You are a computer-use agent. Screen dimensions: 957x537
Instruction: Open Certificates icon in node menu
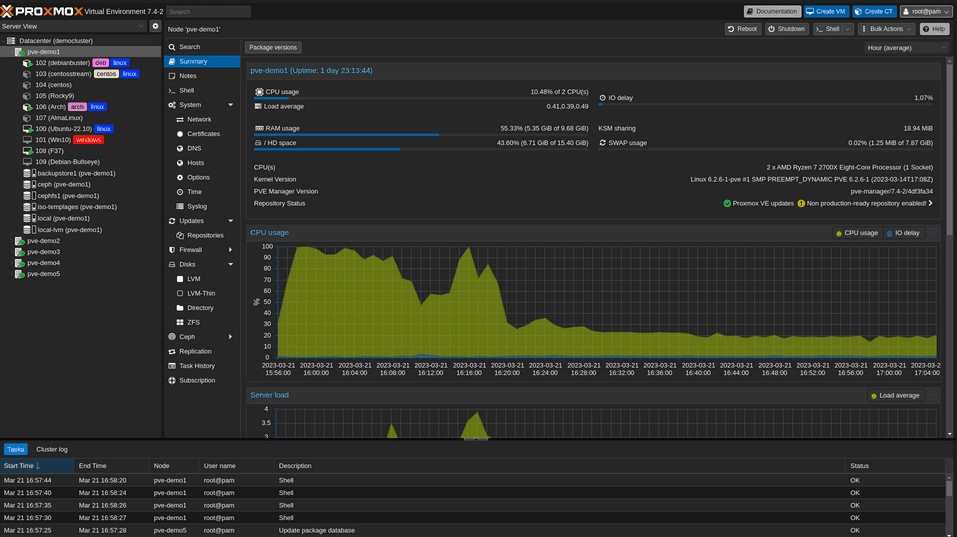(x=180, y=134)
